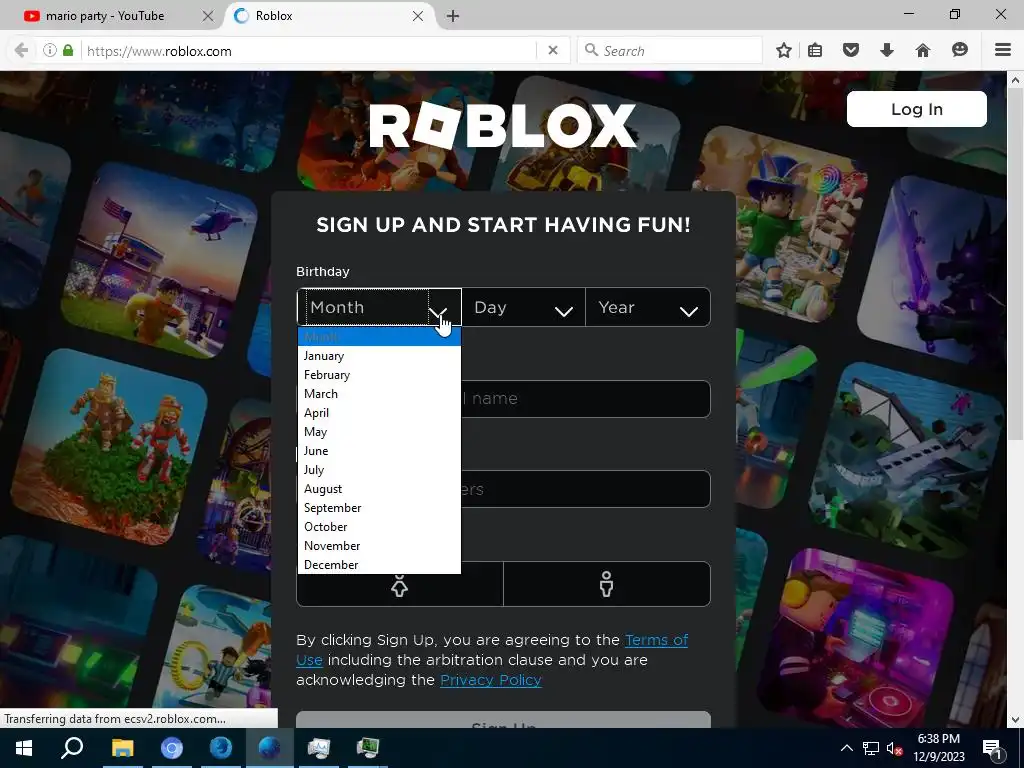Click the URL address bar
1024x768 pixels.
307,50
